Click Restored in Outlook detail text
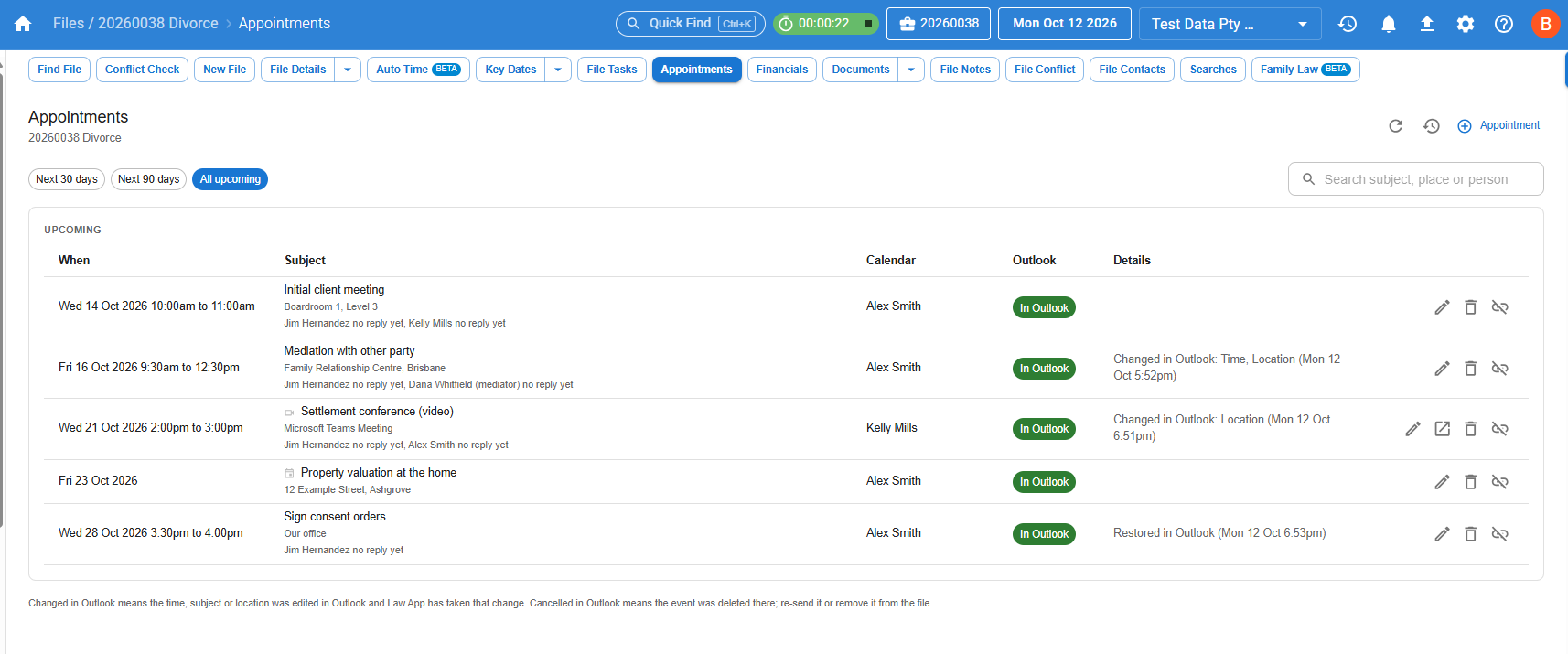Viewport: 1568px width, 654px height. pos(1219,533)
